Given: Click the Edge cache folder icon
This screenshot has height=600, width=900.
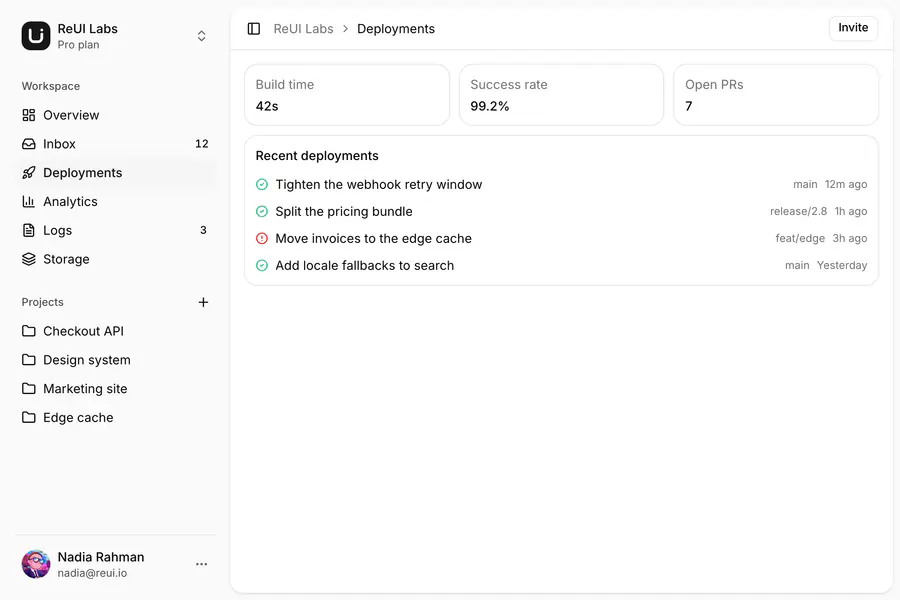Looking at the screenshot, I should [29, 417].
